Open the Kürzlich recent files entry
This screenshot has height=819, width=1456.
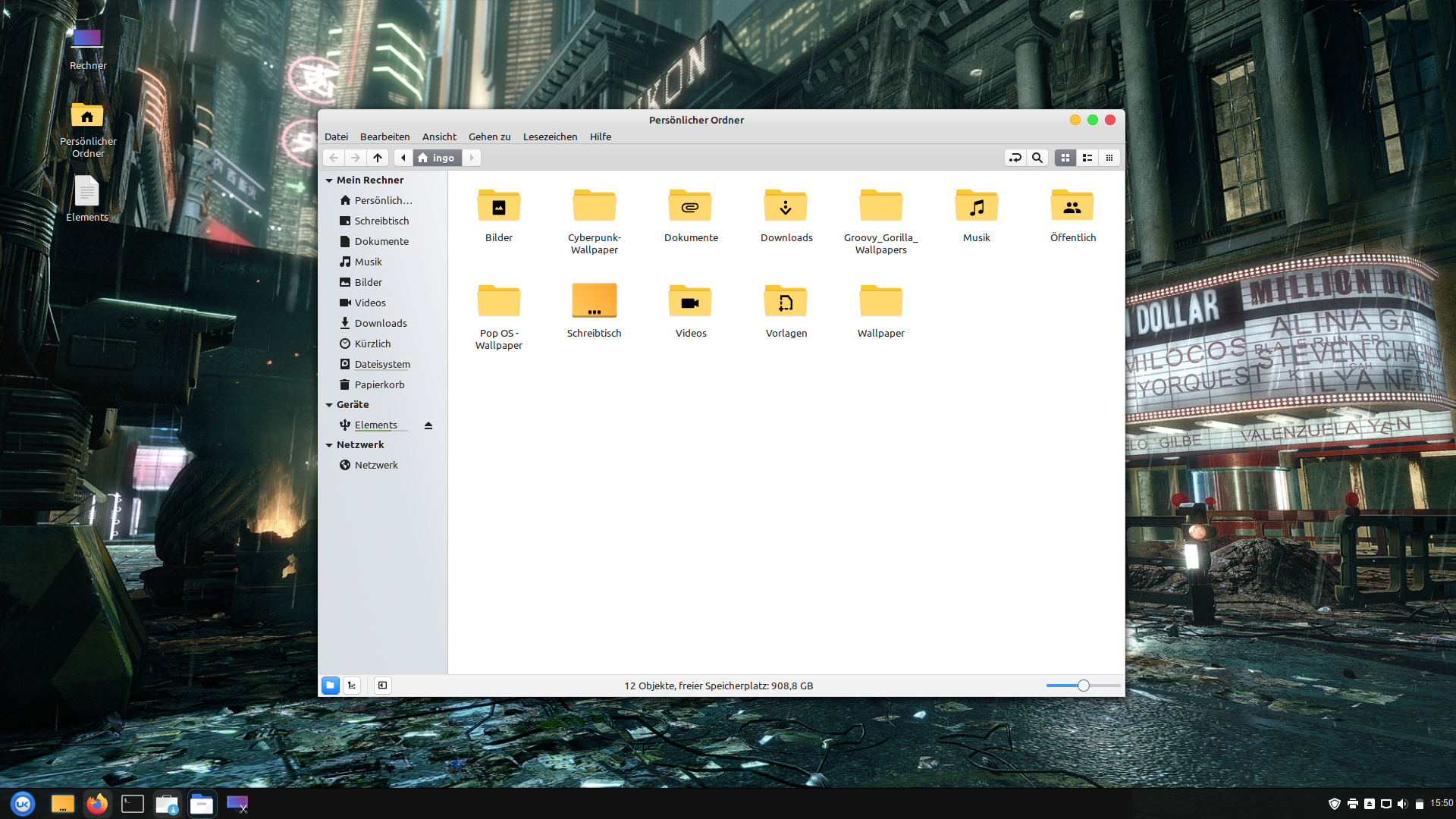click(372, 344)
